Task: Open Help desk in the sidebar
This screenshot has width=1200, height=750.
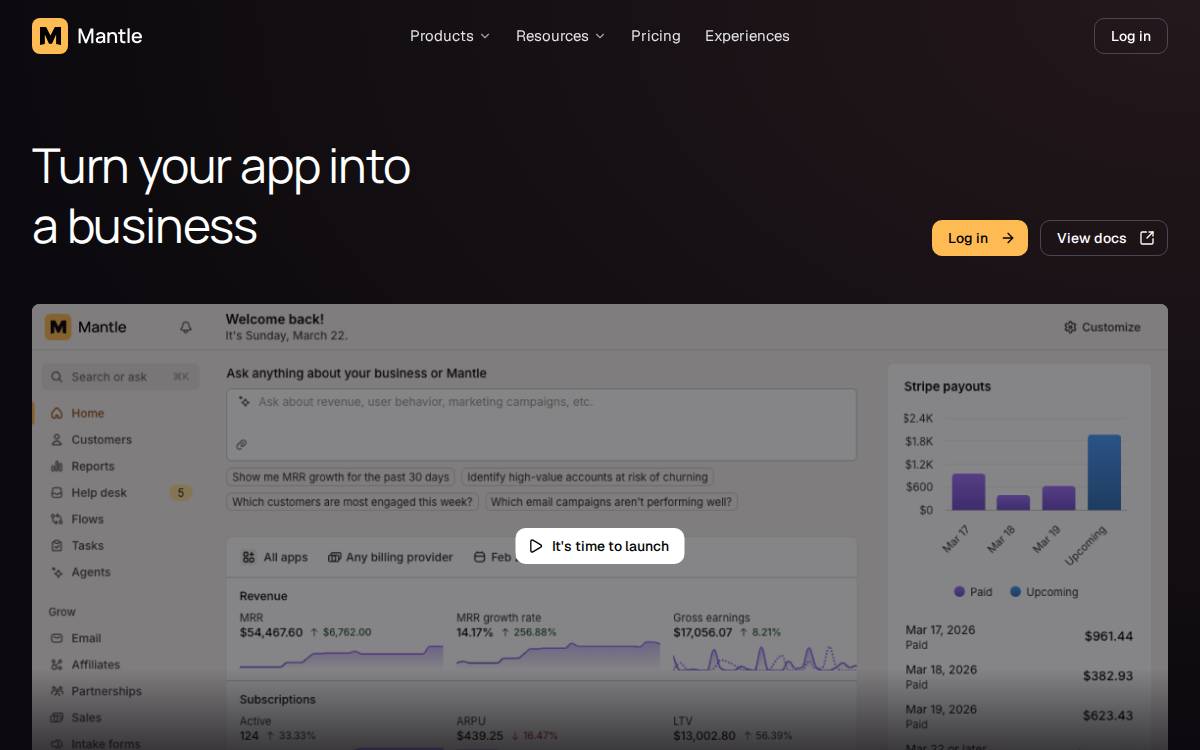Action: (119, 493)
